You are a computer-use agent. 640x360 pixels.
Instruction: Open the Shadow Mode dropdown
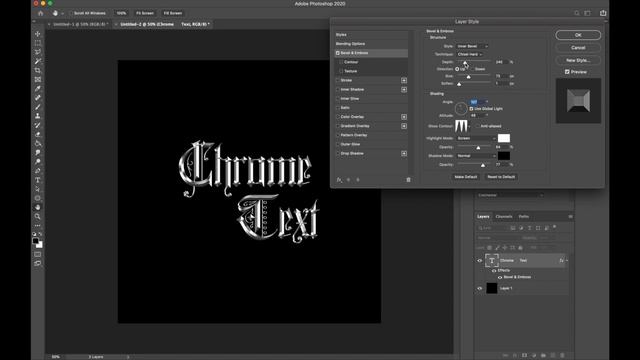coord(476,156)
